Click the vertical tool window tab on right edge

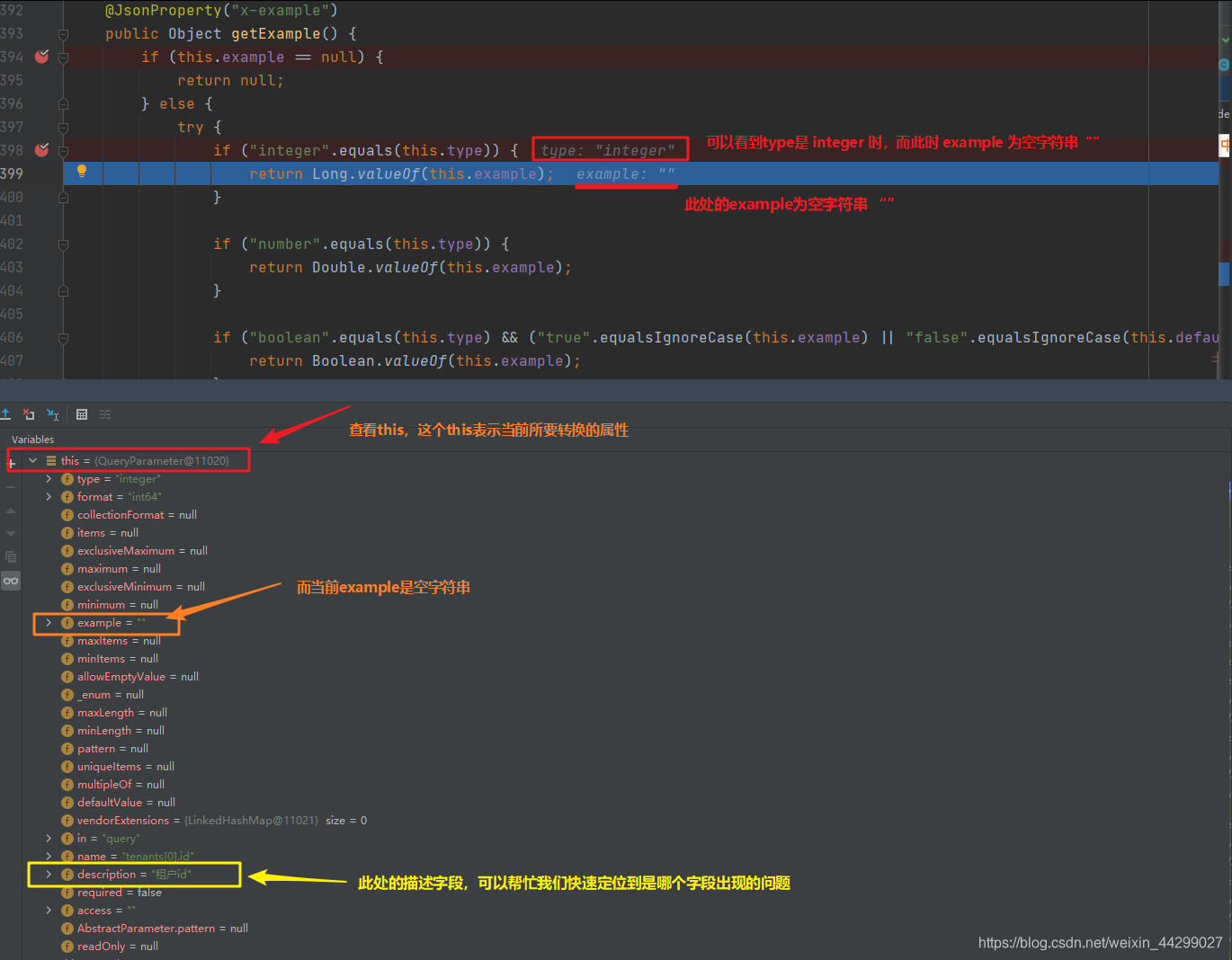(1225, 115)
